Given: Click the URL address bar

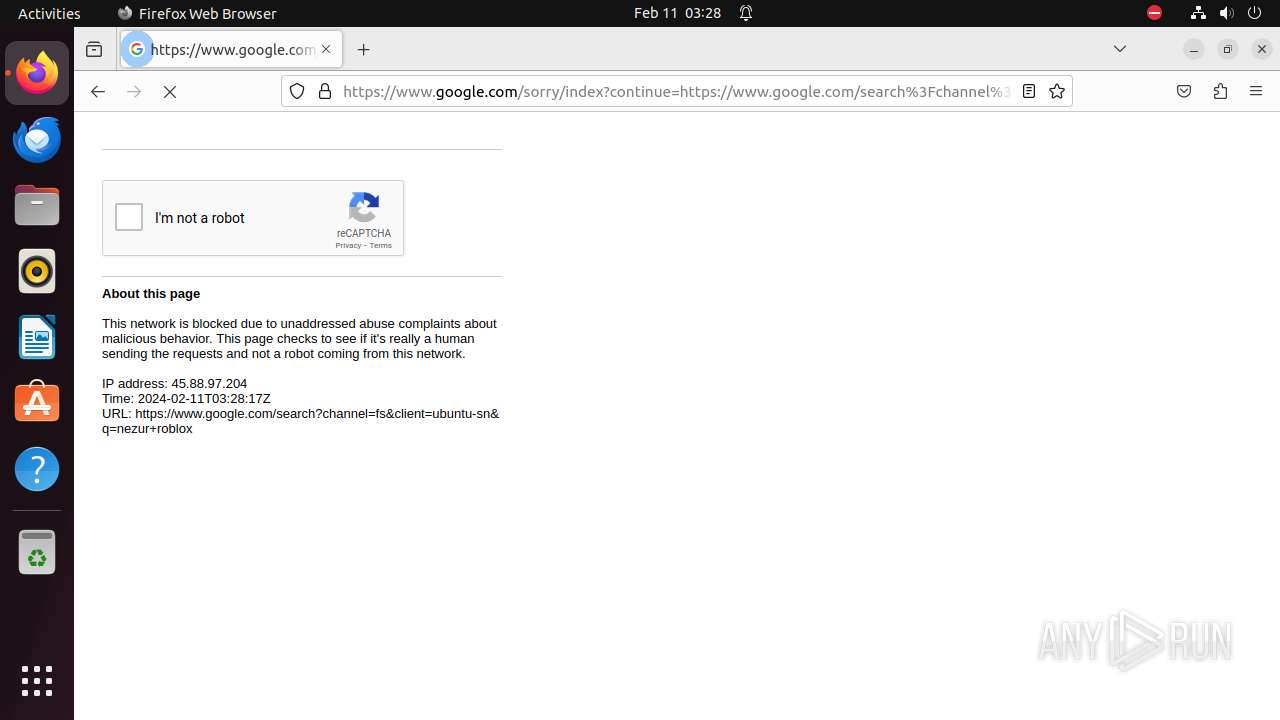Looking at the screenshot, I should [676, 92].
